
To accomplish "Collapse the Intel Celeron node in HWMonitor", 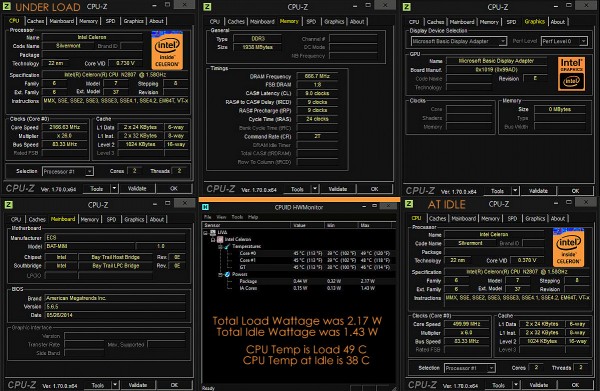I will [213, 239].
